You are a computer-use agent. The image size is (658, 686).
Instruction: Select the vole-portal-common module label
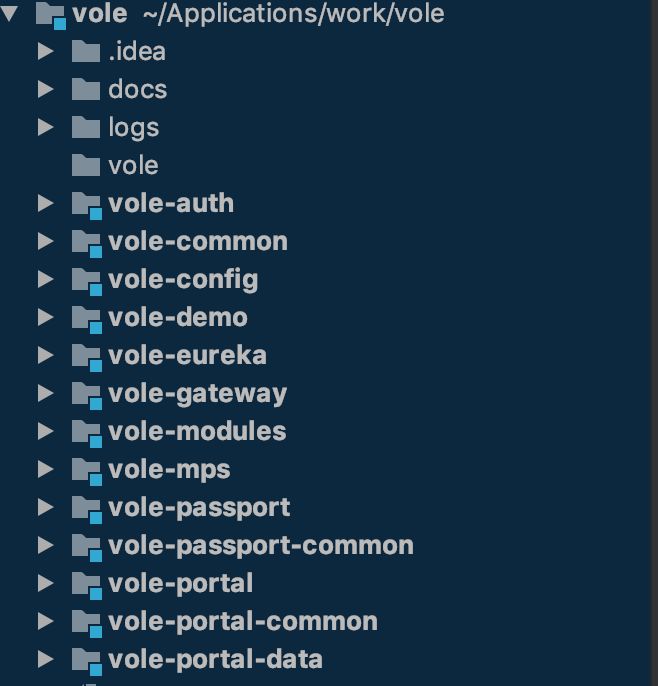[x=242, y=621]
